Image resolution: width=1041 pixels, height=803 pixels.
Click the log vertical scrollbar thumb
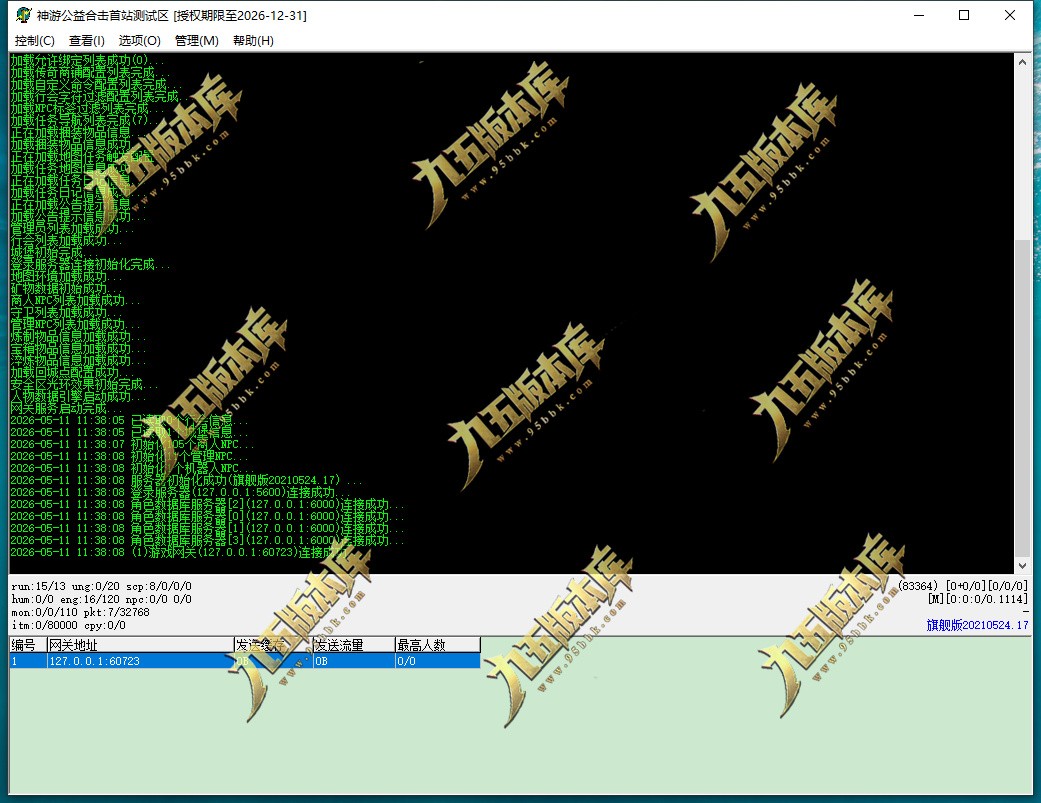pyautogui.click(x=1022, y=398)
